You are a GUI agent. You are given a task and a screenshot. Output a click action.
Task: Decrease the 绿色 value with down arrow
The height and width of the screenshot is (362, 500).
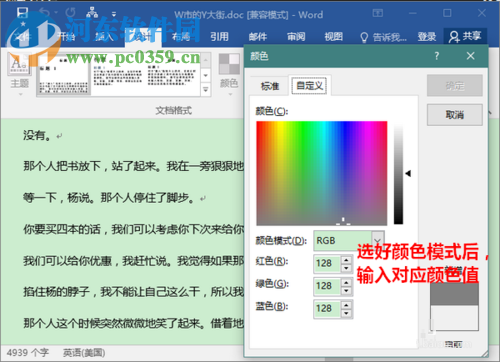pos(347,291)
